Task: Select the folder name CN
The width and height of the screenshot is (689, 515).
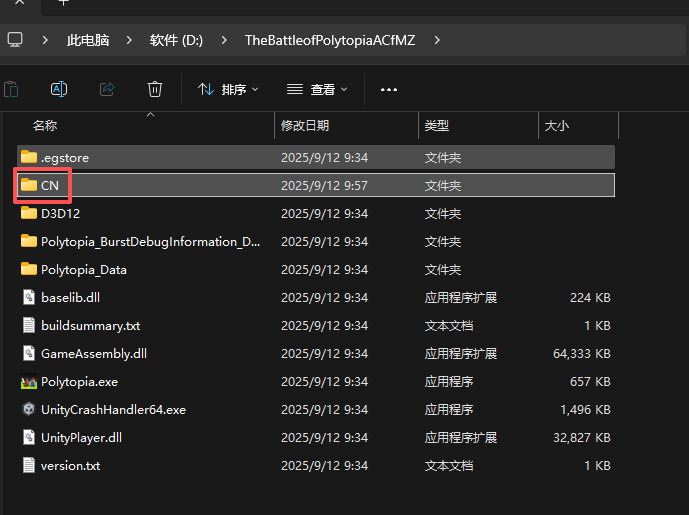Action: pyautogui.click(x=50, y=185)
